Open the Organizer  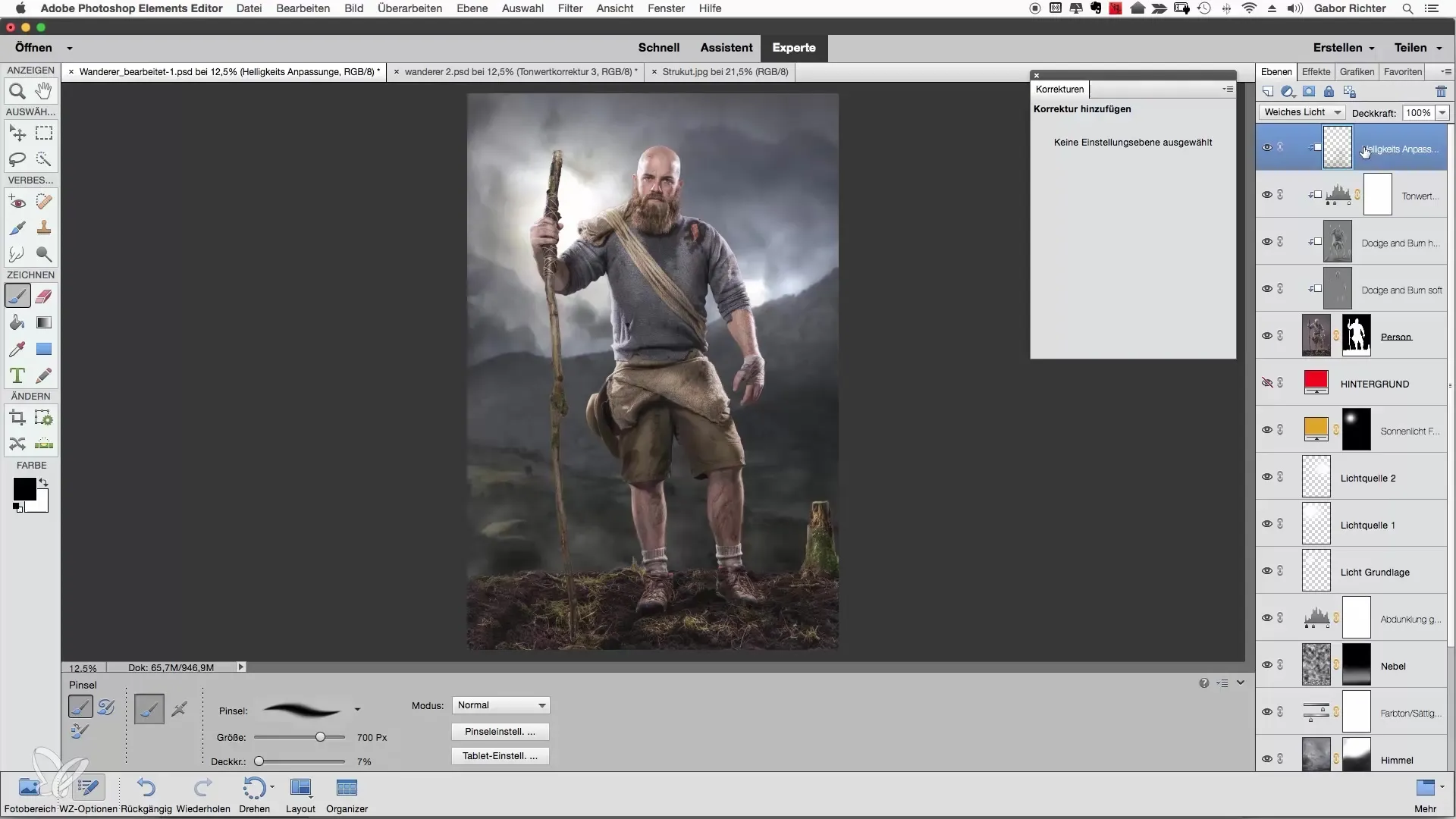(x=347, y=795)
